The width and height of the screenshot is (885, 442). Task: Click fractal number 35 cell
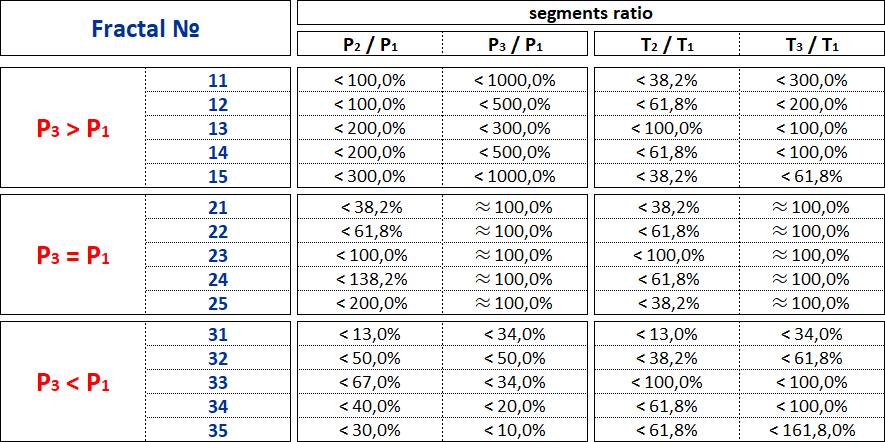(x=218, y=430)
